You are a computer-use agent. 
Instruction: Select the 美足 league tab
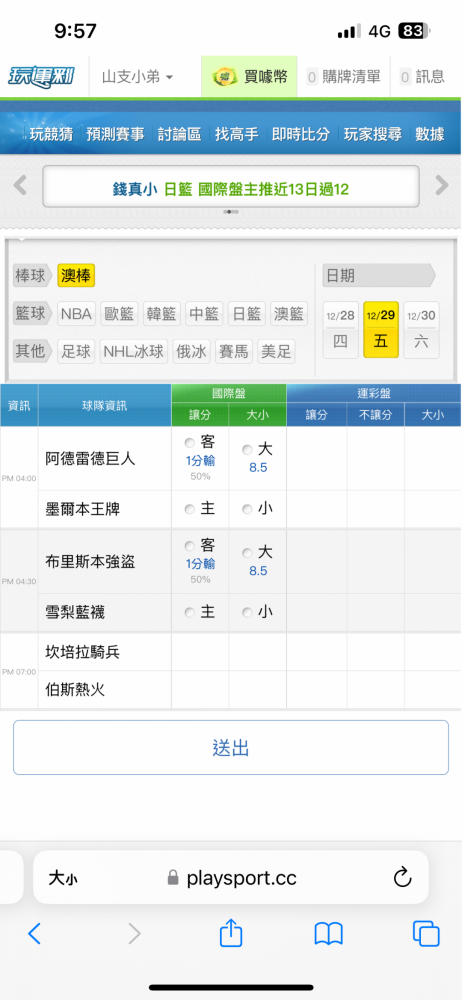[x=276, y=351]
